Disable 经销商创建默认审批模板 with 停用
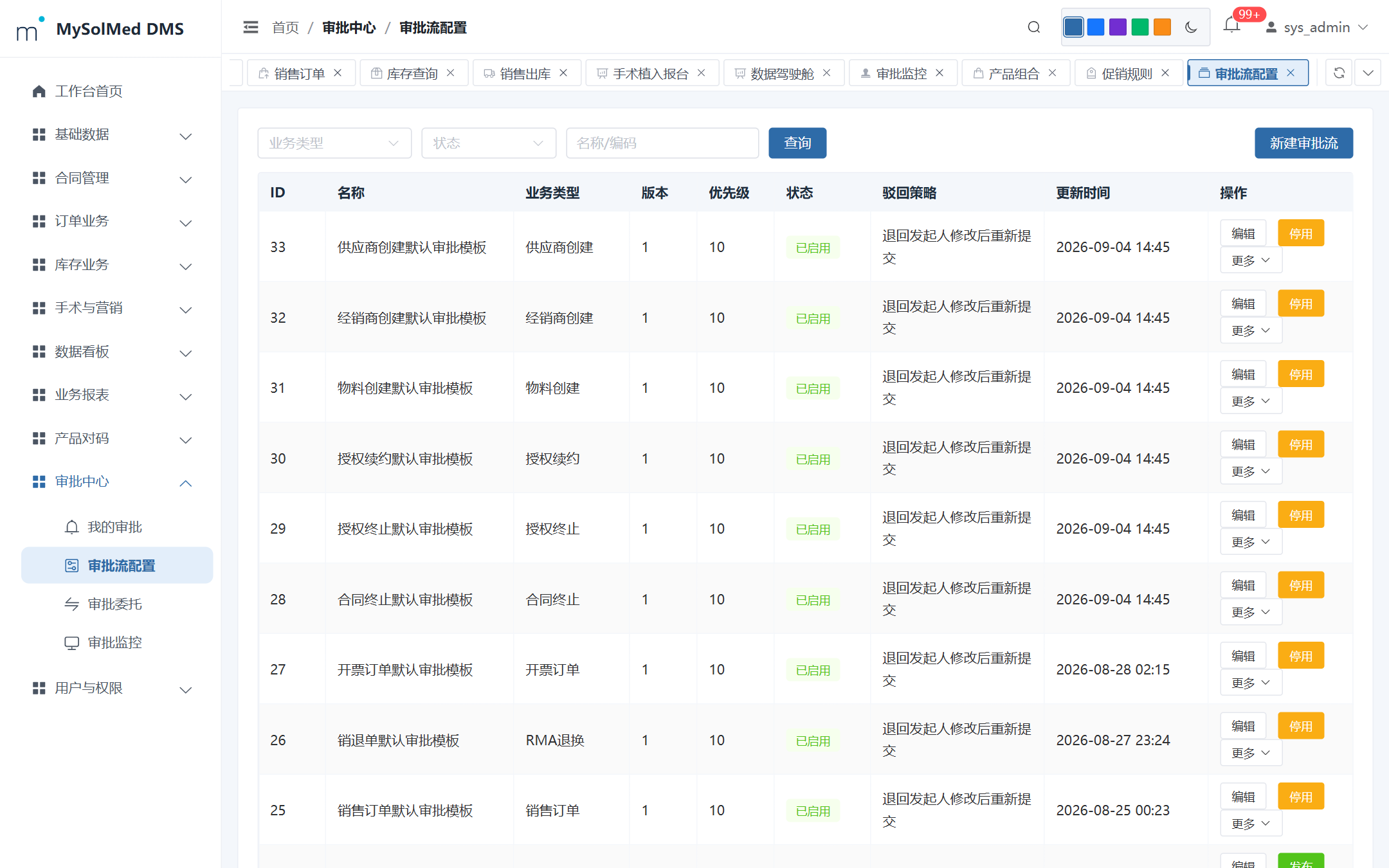 pyautogui.click(x=1300, y=303)
